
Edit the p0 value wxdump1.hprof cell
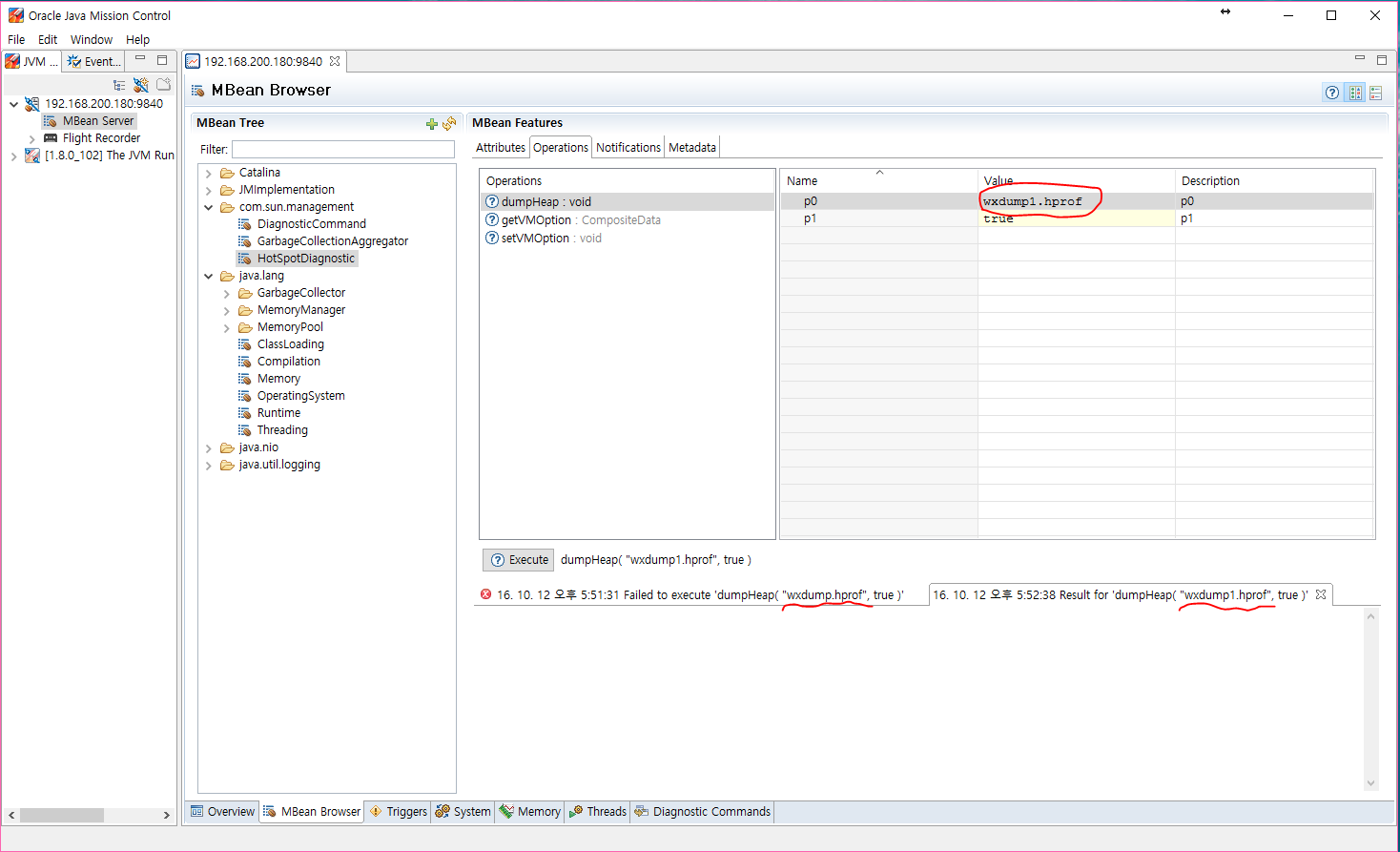1076,201
